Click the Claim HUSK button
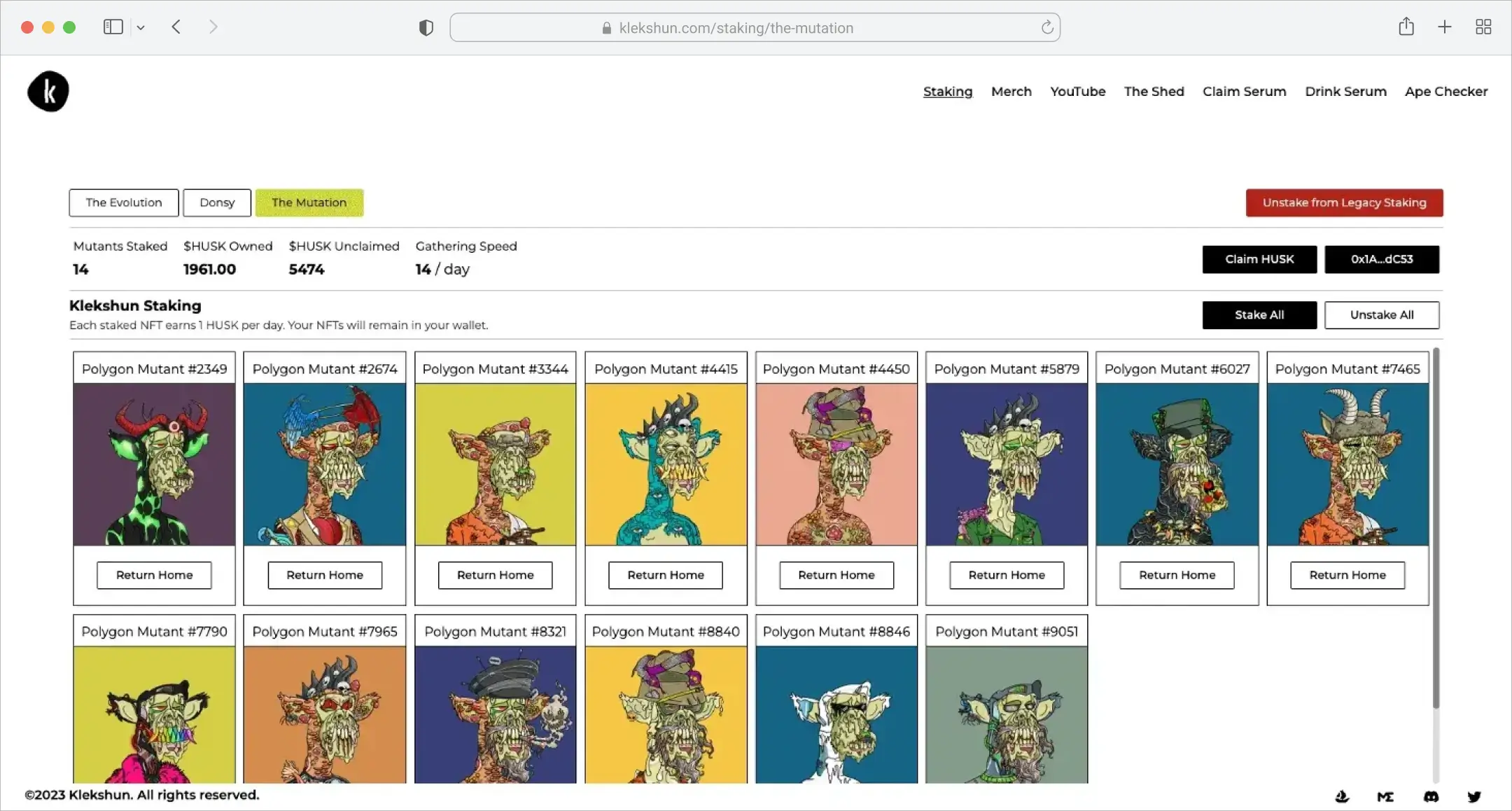1512x811 pixels. (x=1259, y=259)
